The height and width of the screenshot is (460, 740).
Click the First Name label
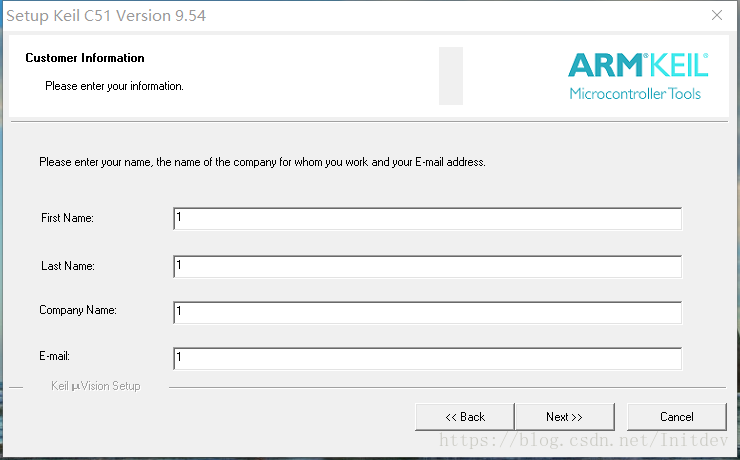coord(67,218)
